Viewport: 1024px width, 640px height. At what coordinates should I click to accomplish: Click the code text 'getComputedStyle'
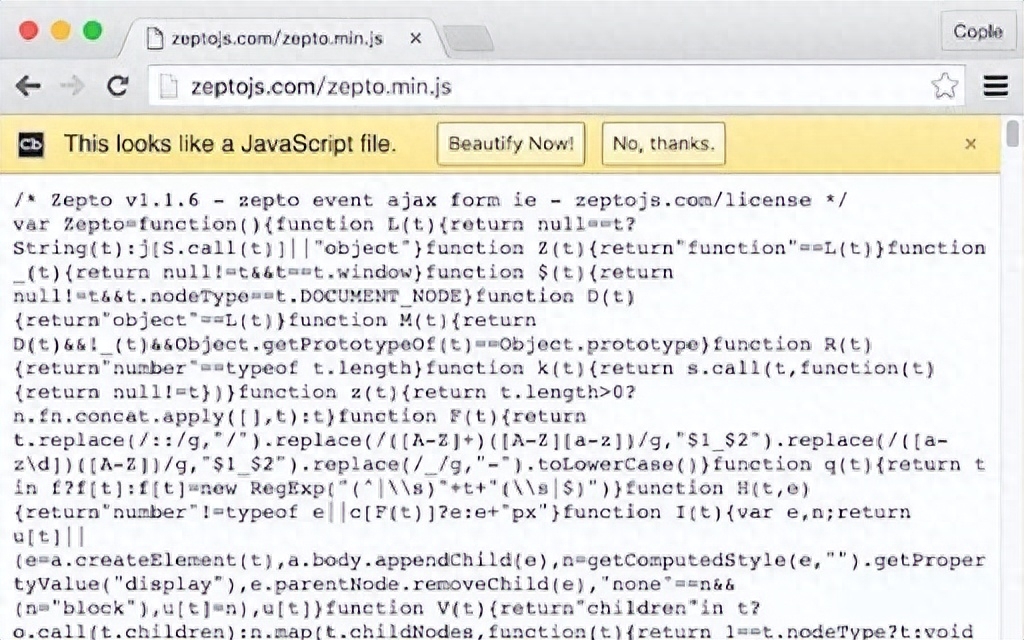tap(681, 560)
